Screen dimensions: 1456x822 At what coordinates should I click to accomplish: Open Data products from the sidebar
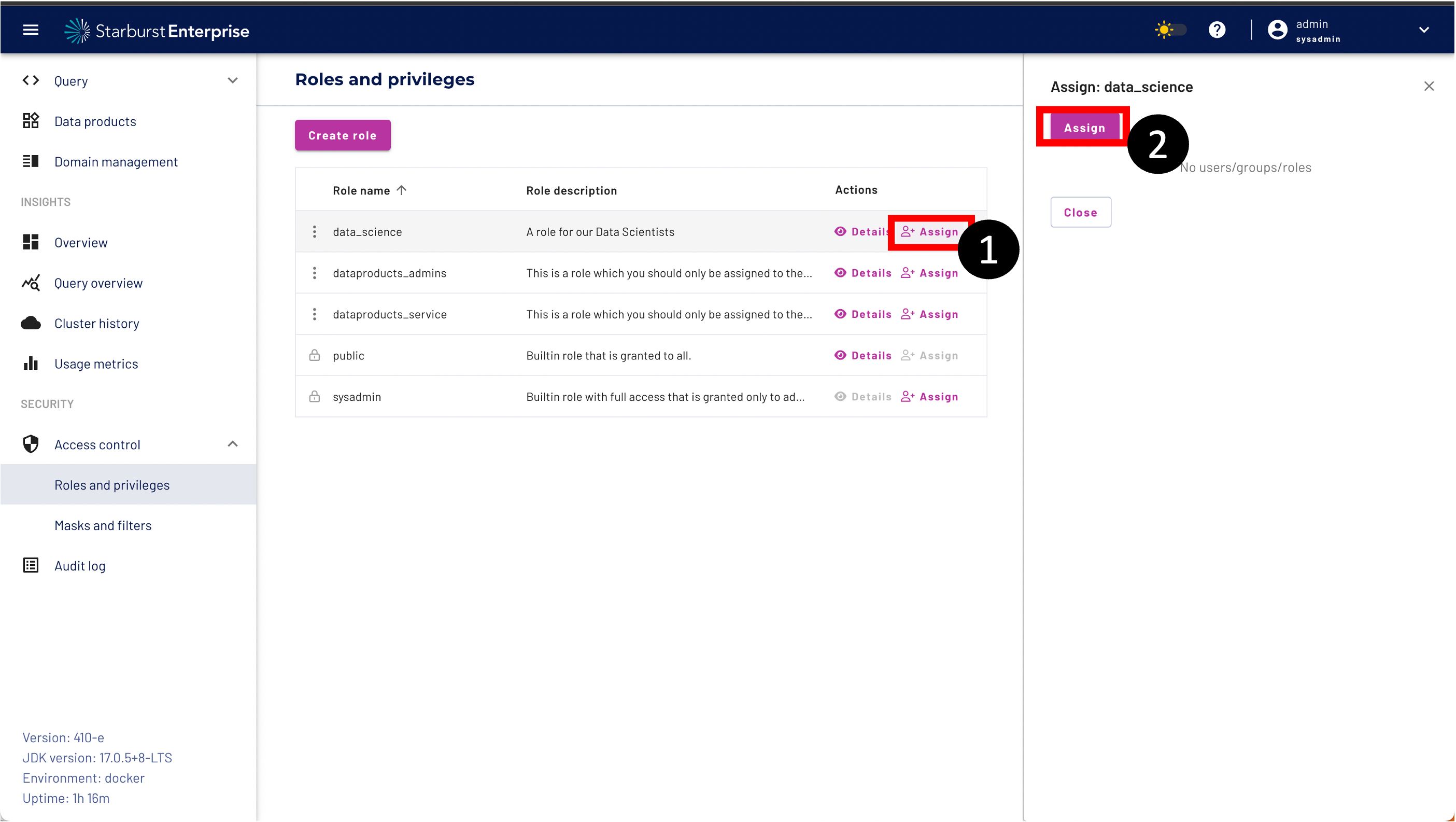(95, 121)
